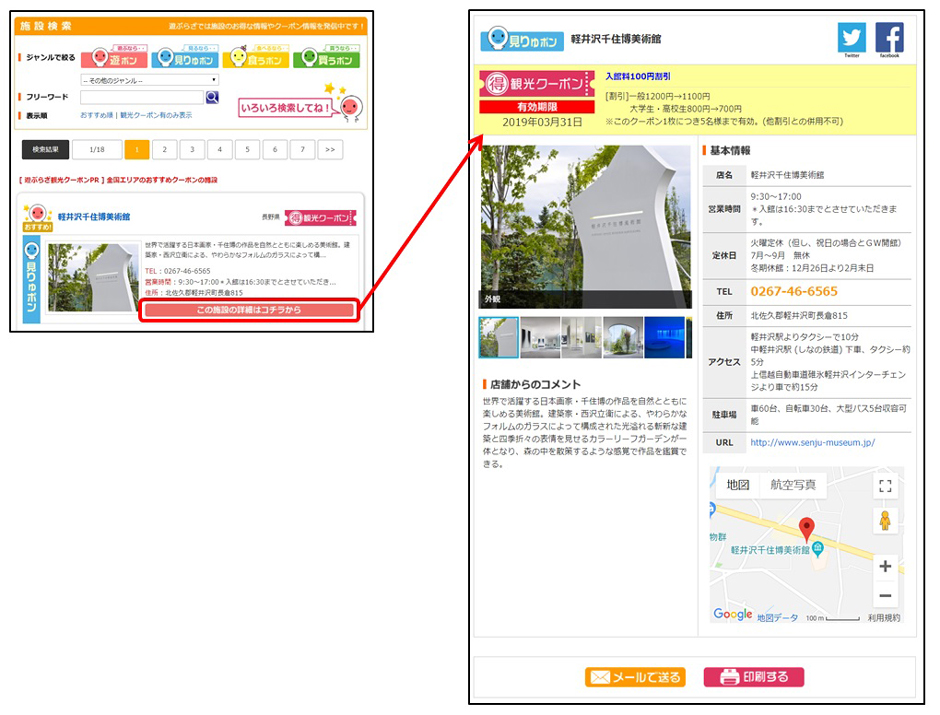Click the Facebook share icon

click(x=889, y=38)
